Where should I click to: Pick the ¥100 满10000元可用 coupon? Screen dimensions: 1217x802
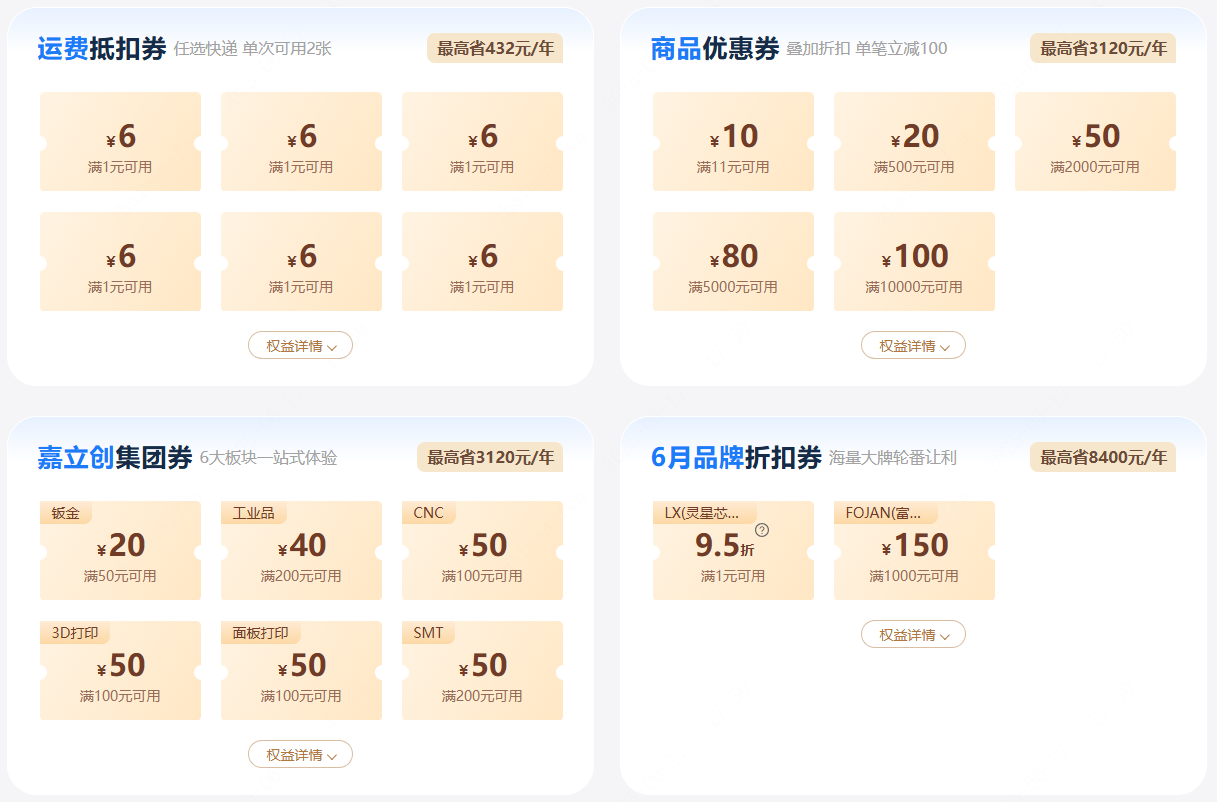pyautogui.click(x=914, y=262)
